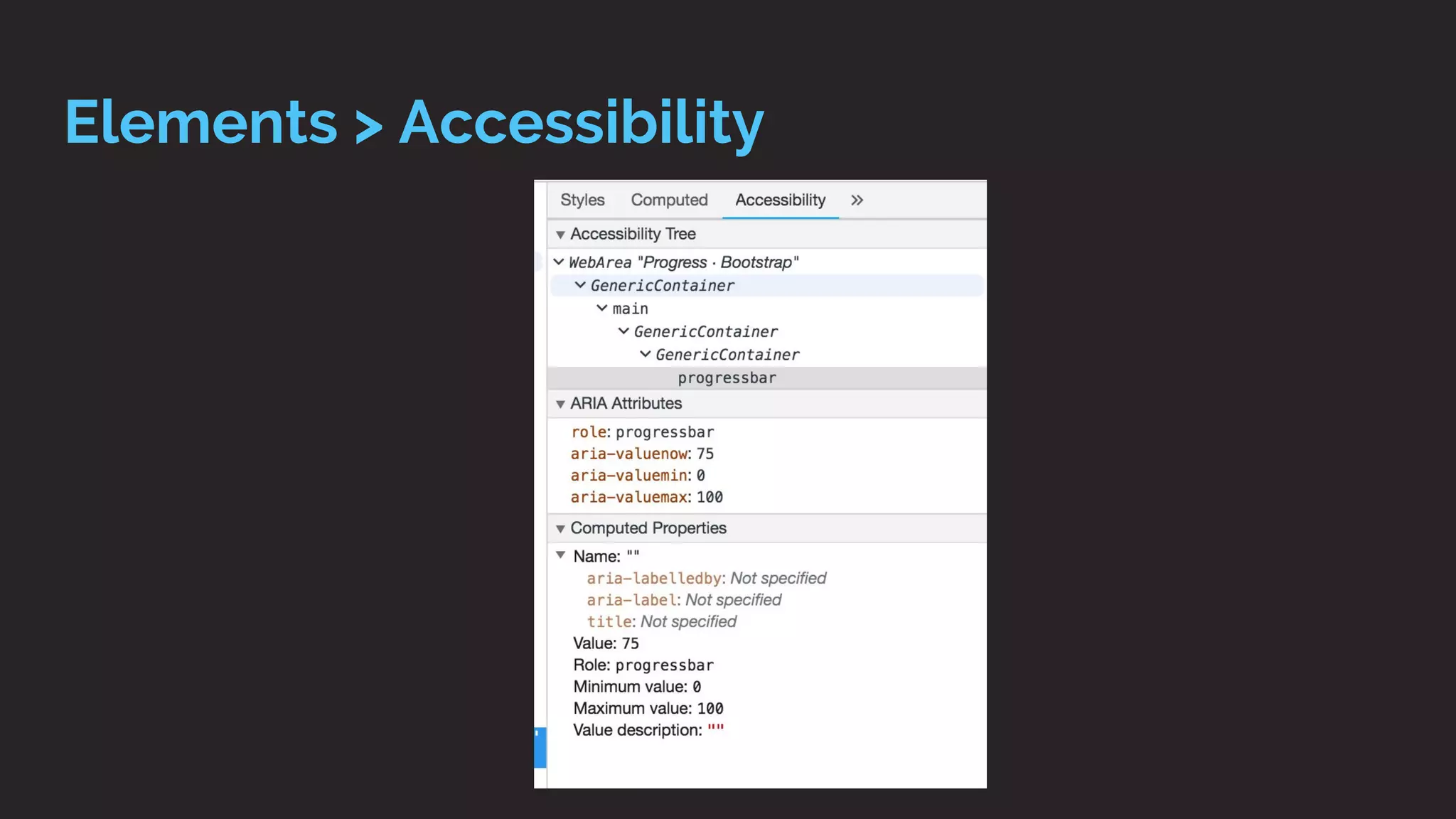The height and width of the screenshot is (819, 1456).
Task: Click the Value description property
Action: point(648,730)
